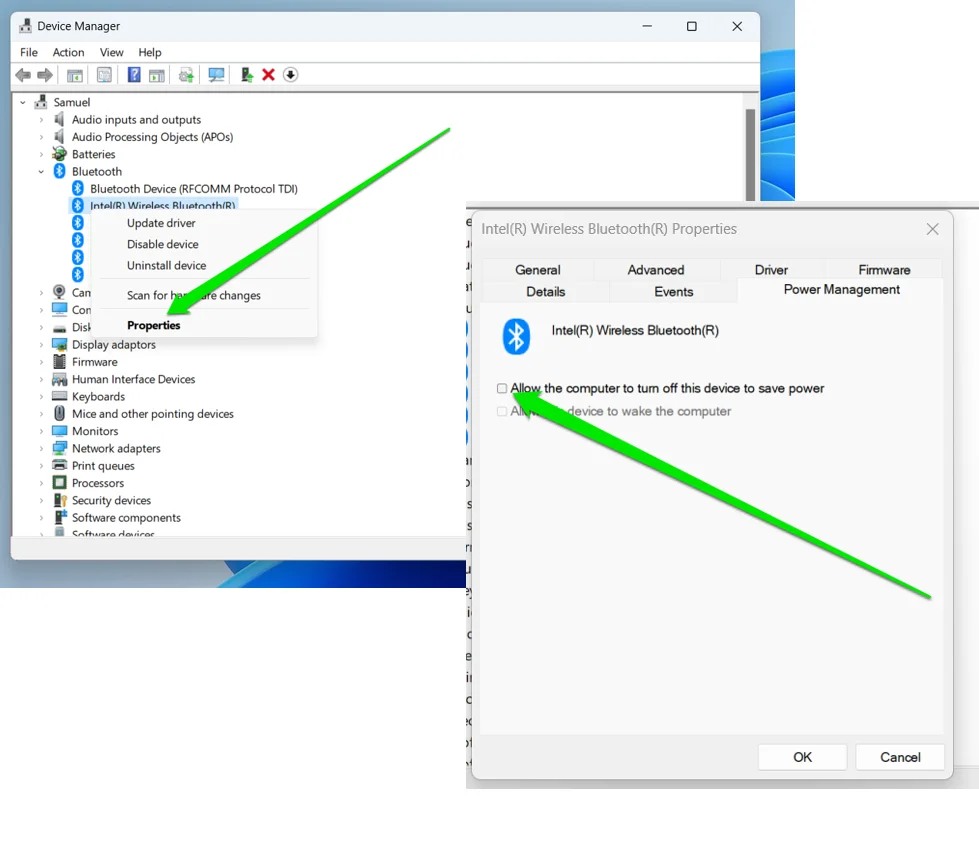The width and height of the screenshot is (979, 848).
Task: Click Show/Hide Action Pane toolbar icon
Action: [x=157, y=76]
